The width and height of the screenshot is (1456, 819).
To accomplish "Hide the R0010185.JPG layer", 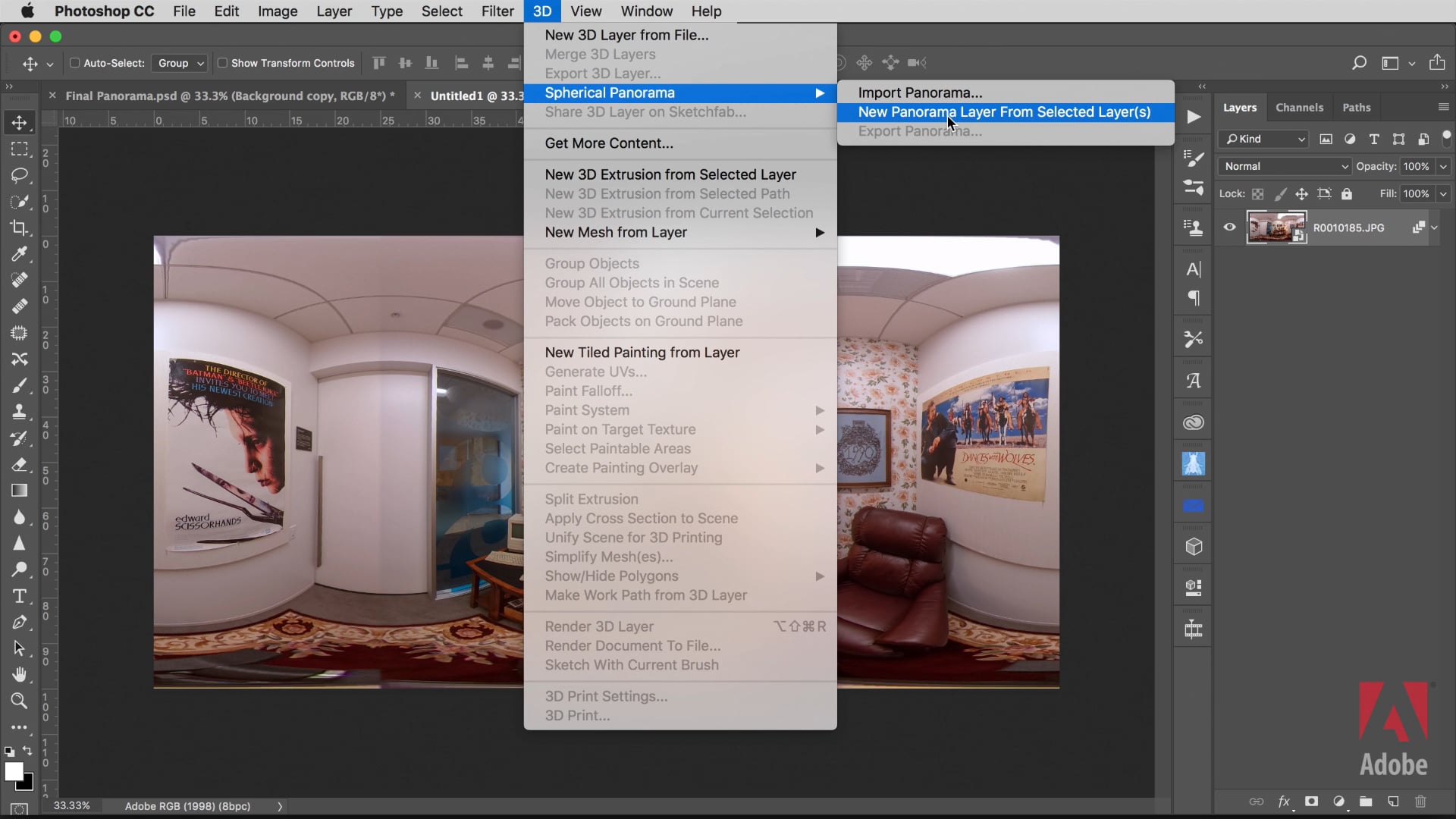I will pos(1229,227).
